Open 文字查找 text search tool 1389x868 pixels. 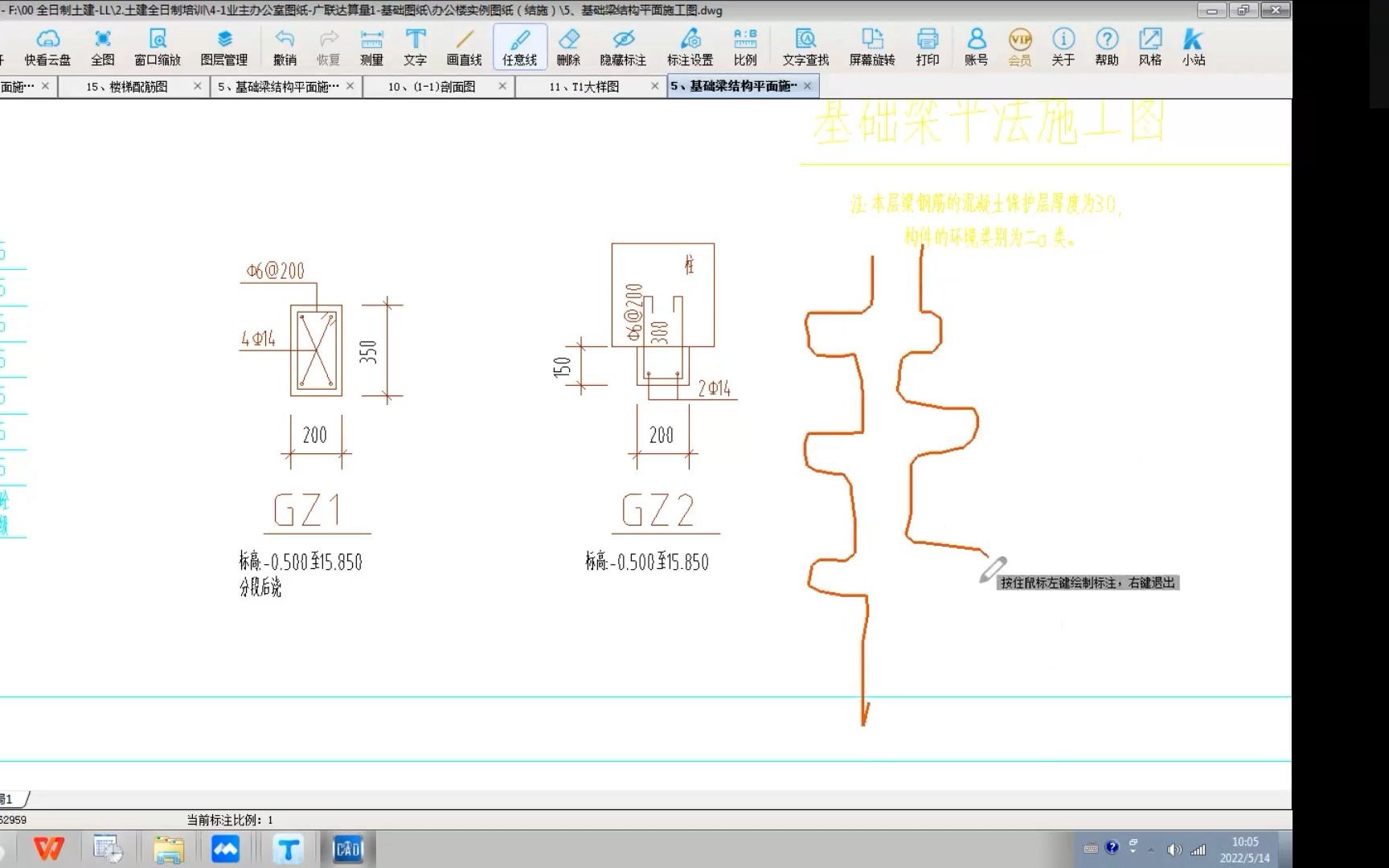(805, 47)
